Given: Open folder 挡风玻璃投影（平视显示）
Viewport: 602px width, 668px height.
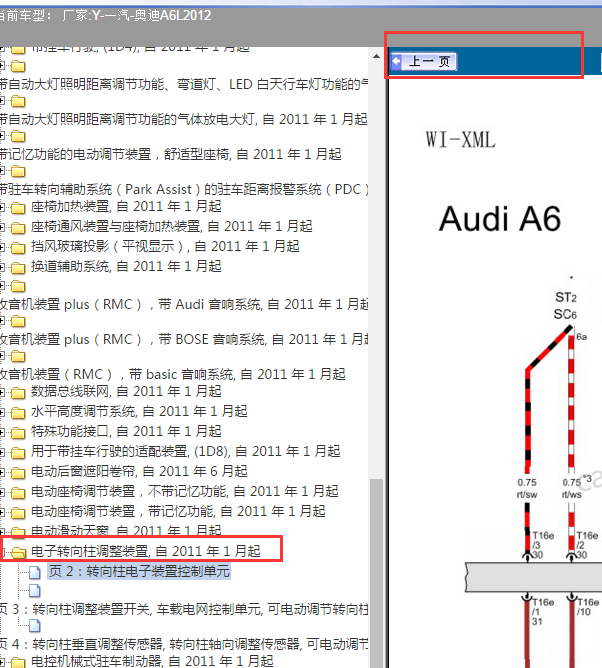Looking at the screenshot, I should pyautogui.click(x=165, y=247).
